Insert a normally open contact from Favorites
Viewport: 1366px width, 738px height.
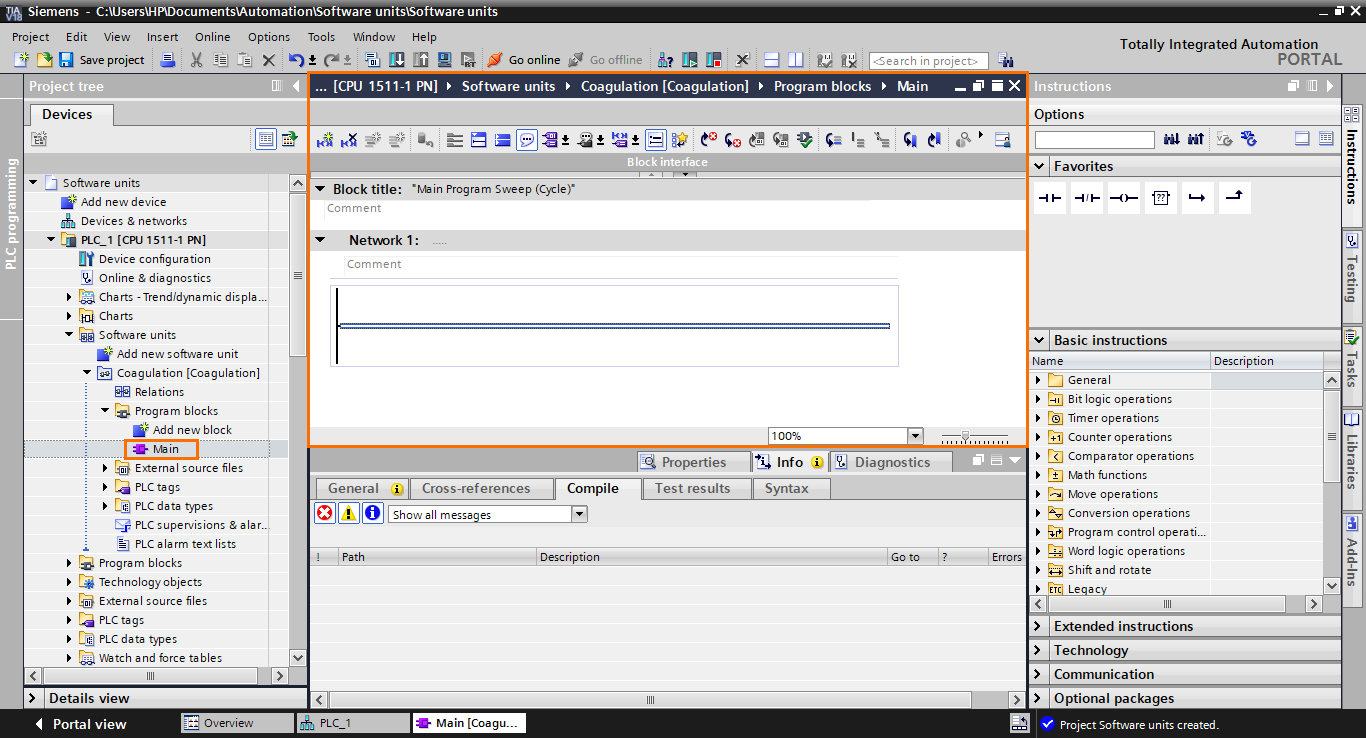click(1049, 197)
